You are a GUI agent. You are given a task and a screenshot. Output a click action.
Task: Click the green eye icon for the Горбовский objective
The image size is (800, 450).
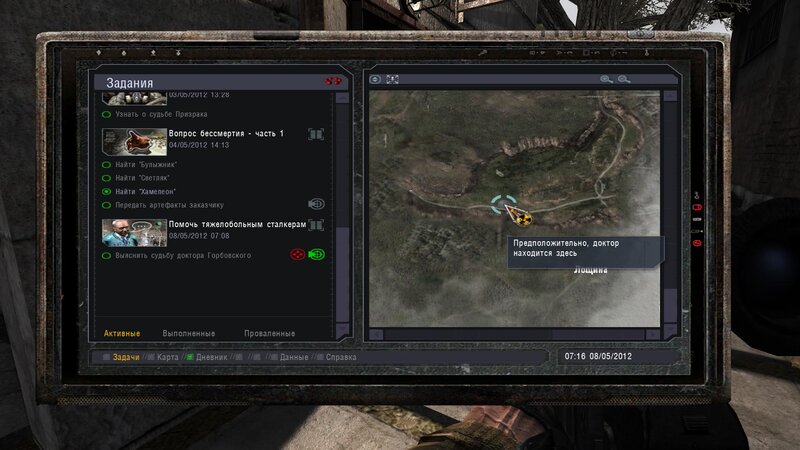pos(317,255)
